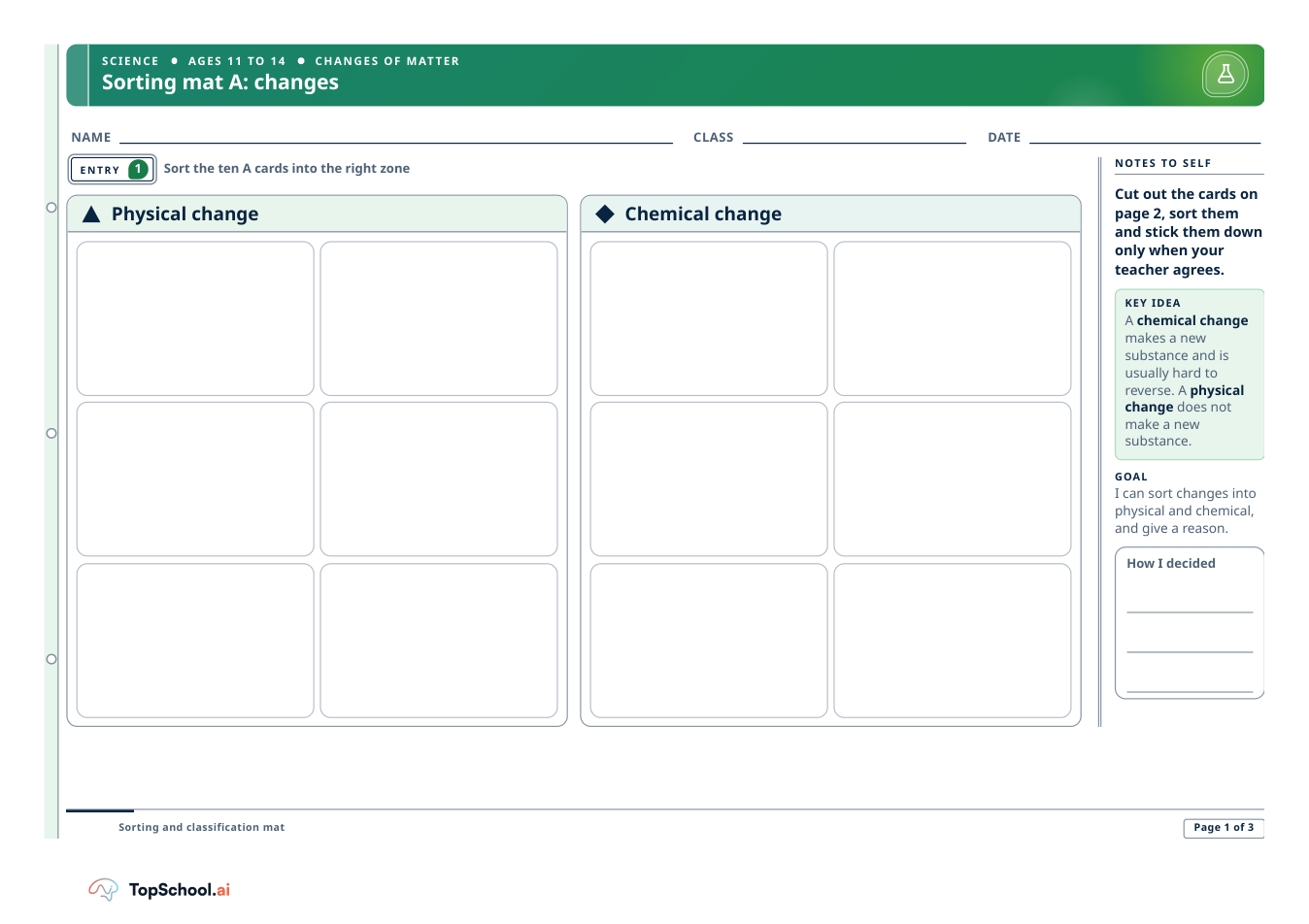Click the "SCIENCE" label in the header
Image resolution: width=1309 pixels, height=924 pixels.
click(130, 61)
